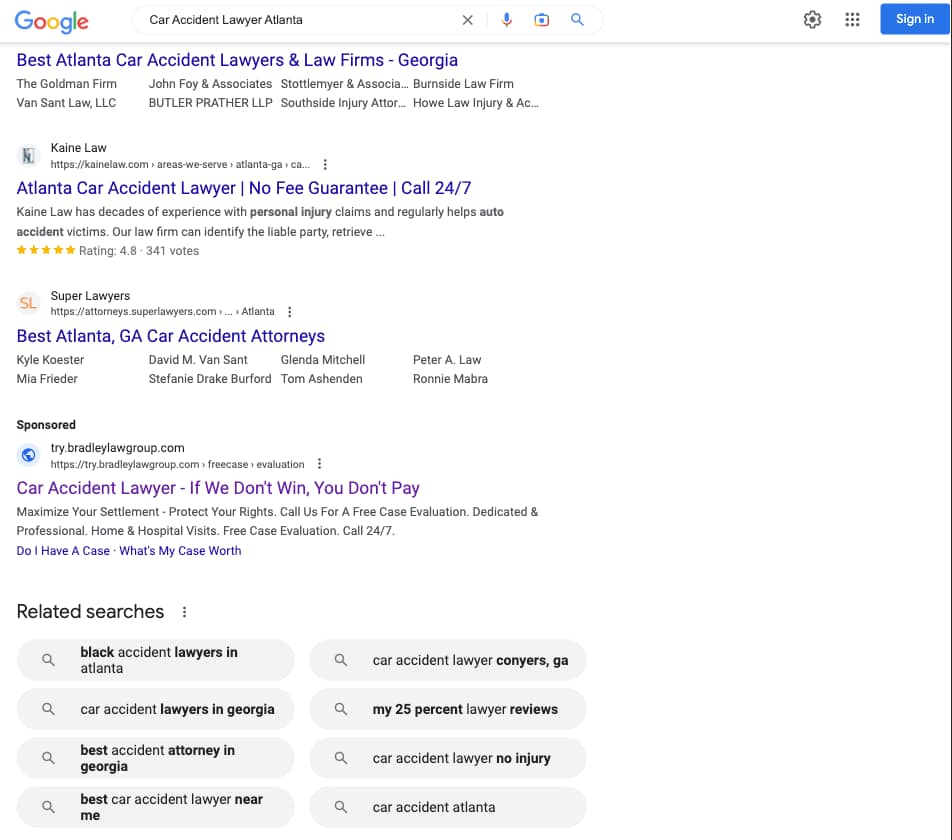Click Peter A. Law name
The height and width of the screenshot is (840, 952).
coord(447,360)
